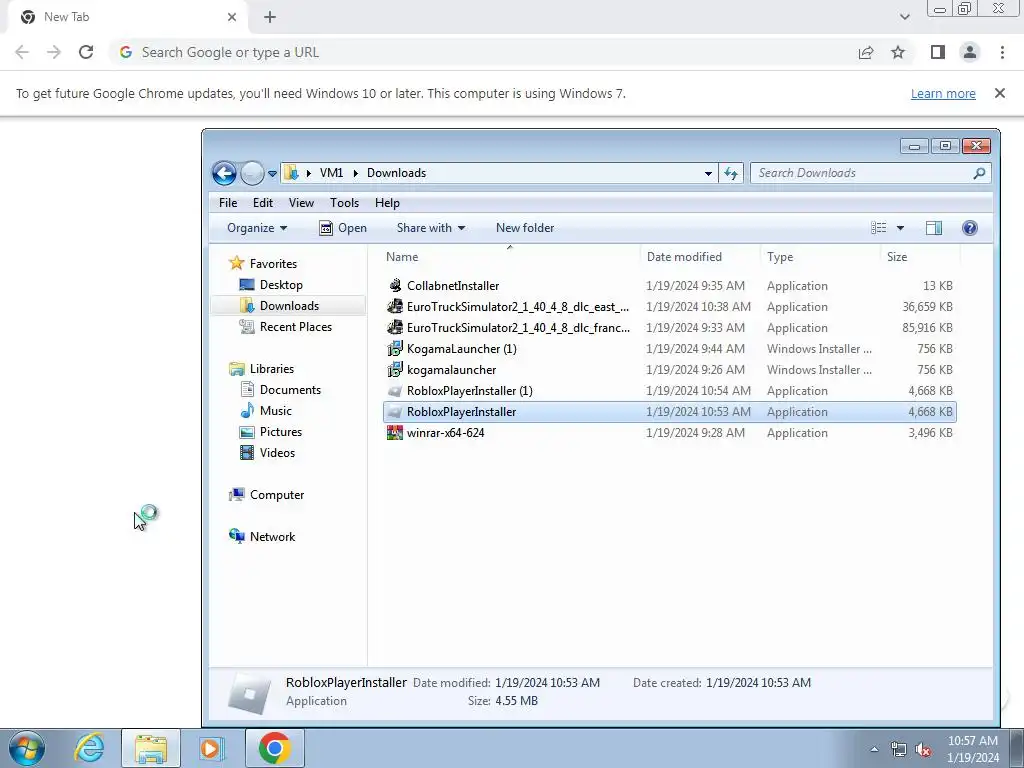Image resolution: width=1024 pixels, height=768 pixels.
Task: Dismiss the Windows 7 update notice
Action: click(x=999, y=93)
